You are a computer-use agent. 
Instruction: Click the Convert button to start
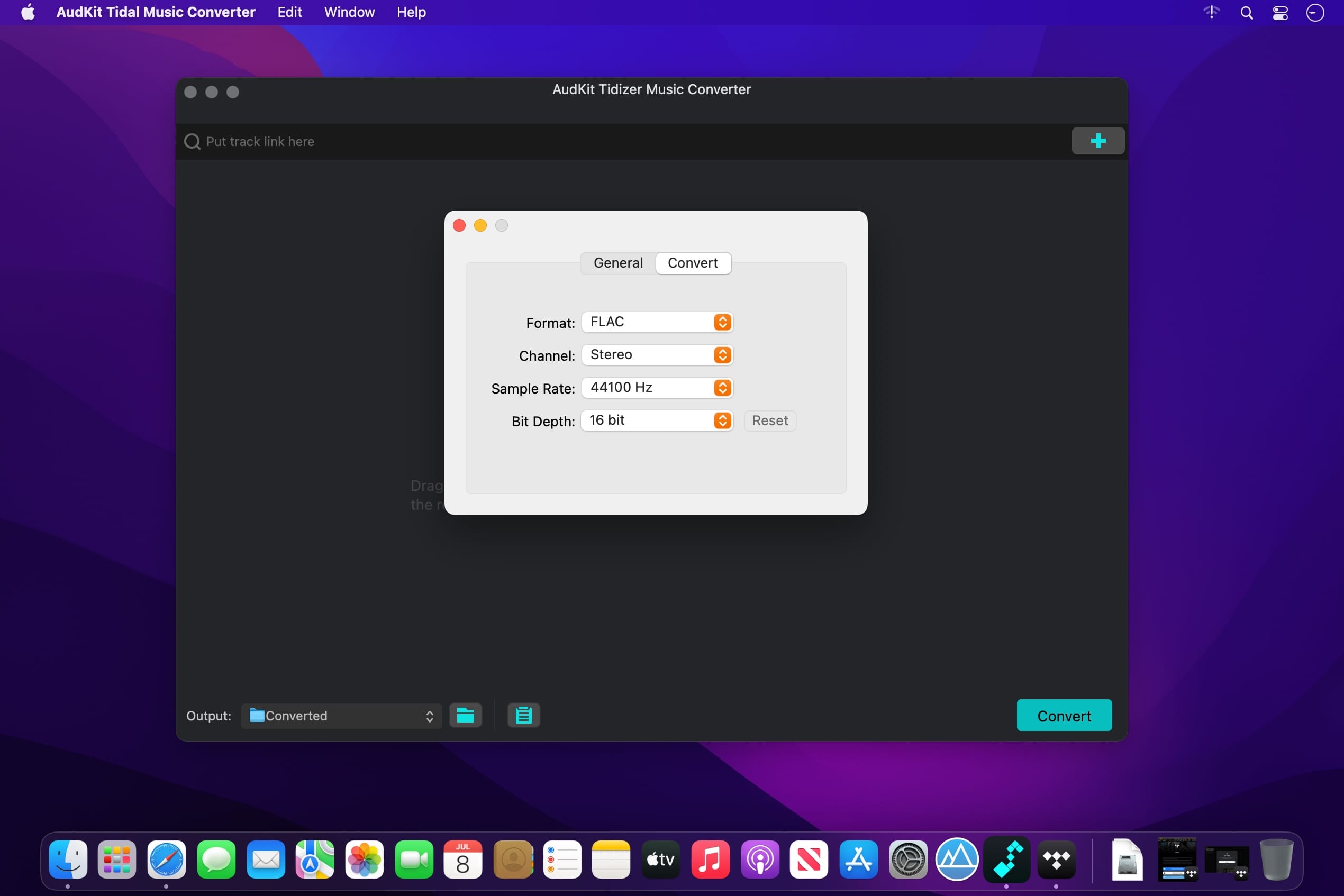click(1064, 715)
